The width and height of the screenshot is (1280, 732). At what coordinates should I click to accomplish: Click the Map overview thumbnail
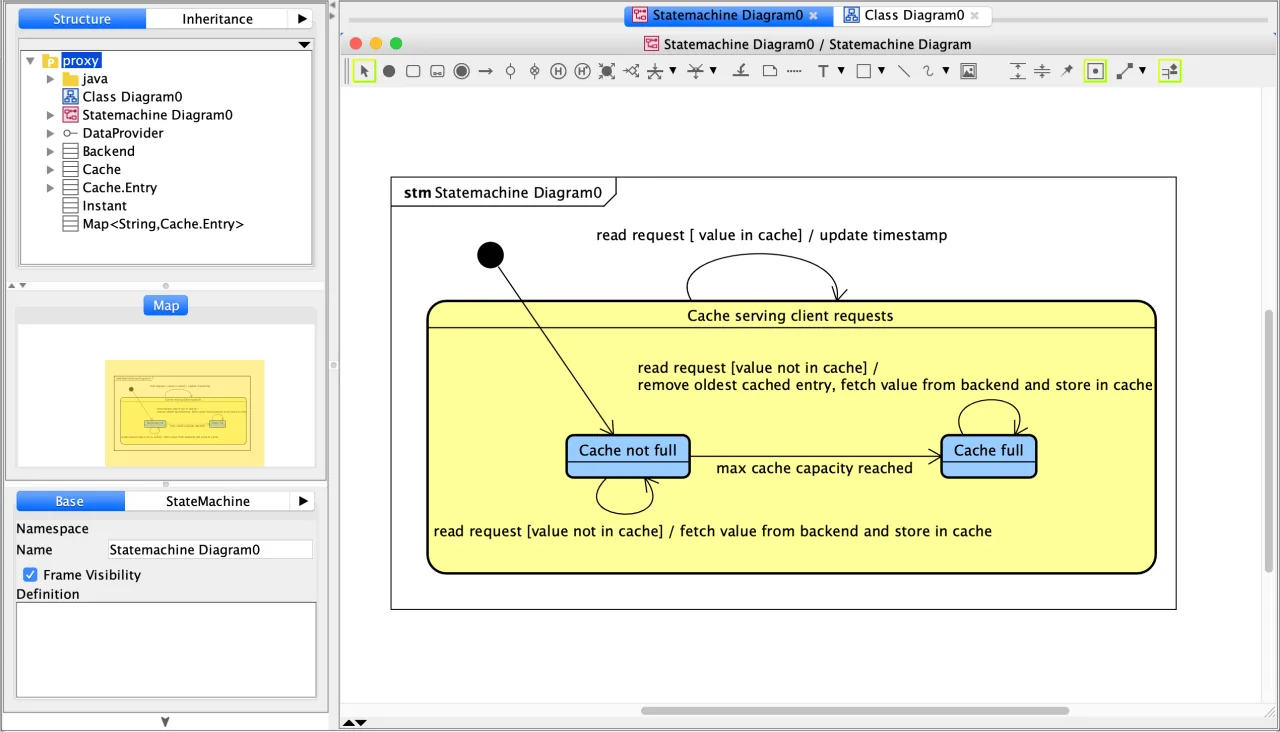[x=185, y=413]
